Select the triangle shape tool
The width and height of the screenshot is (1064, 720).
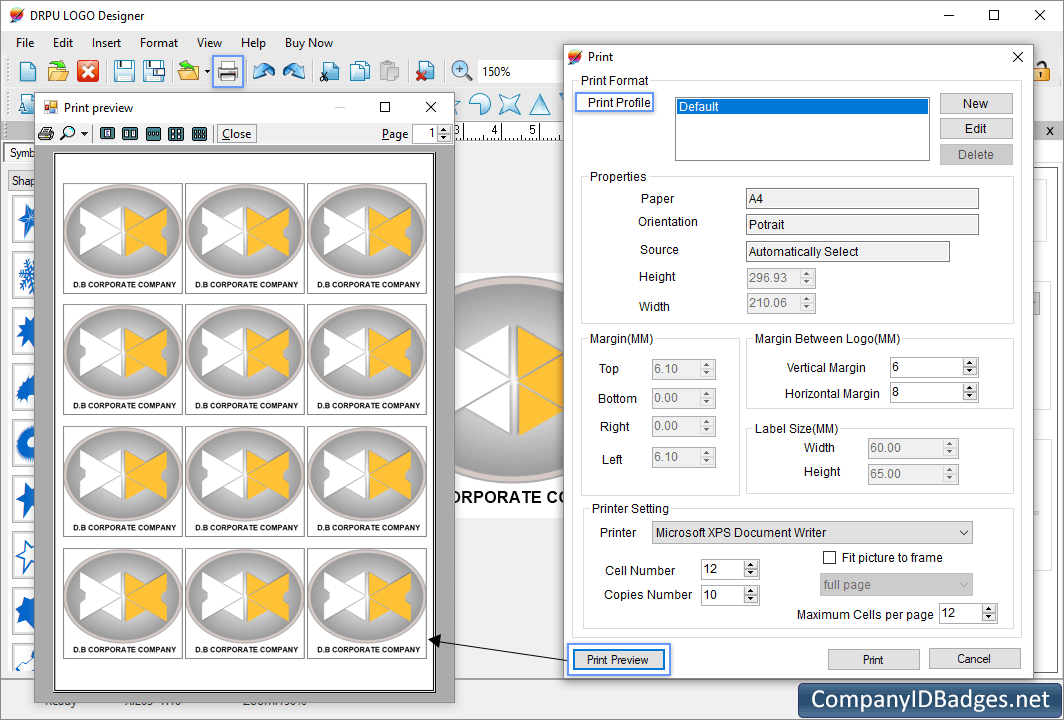540,105
